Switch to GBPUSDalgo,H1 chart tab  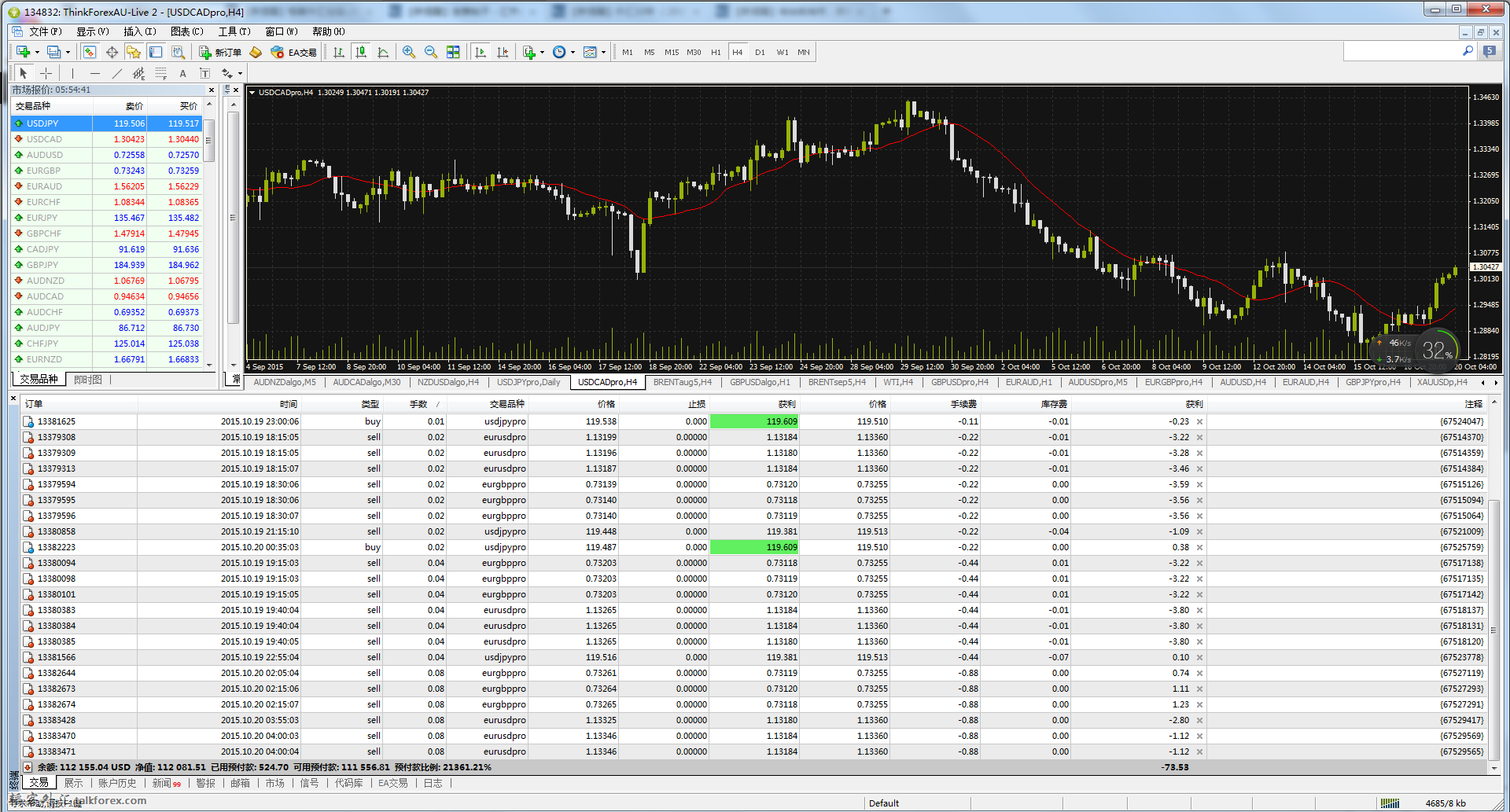pos(760,383)
